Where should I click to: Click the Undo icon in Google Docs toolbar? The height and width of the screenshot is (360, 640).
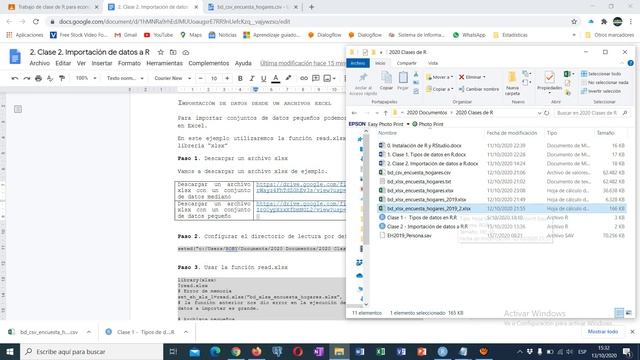pos(15,78)
